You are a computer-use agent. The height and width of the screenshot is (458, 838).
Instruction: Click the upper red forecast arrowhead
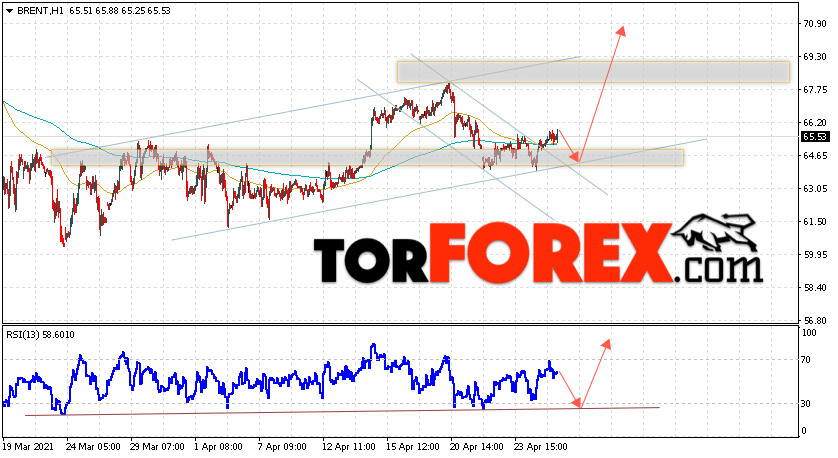(621, 31)
